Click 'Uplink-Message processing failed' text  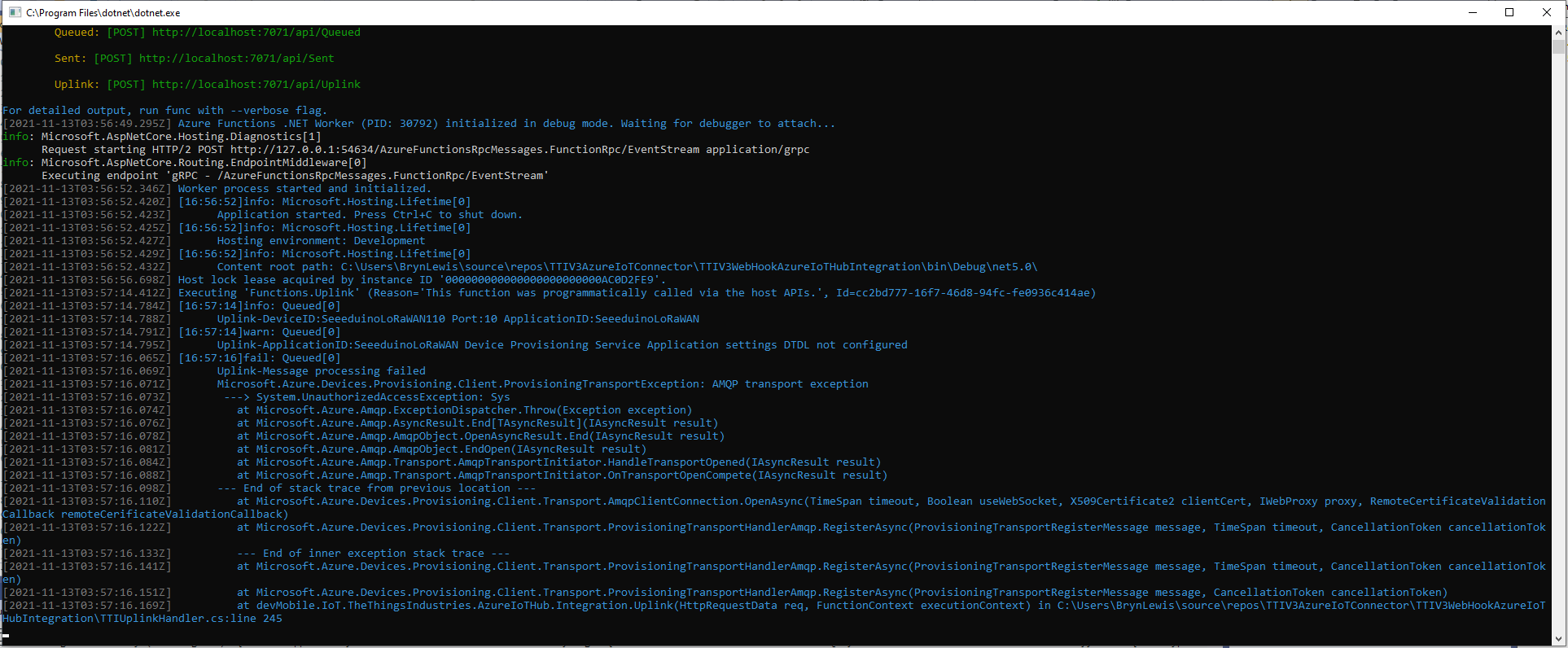click(321, 371)
